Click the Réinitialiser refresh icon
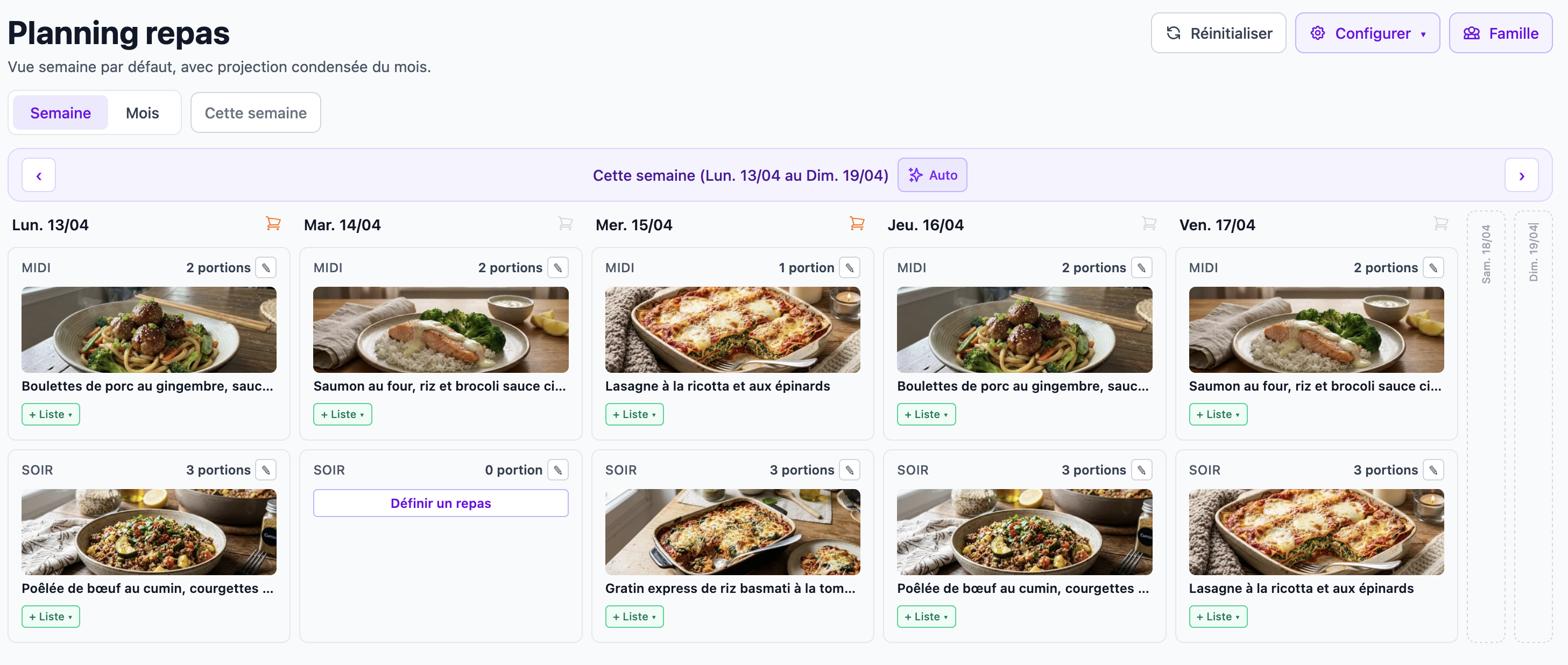The image size is (1568, 665). 1174,33
